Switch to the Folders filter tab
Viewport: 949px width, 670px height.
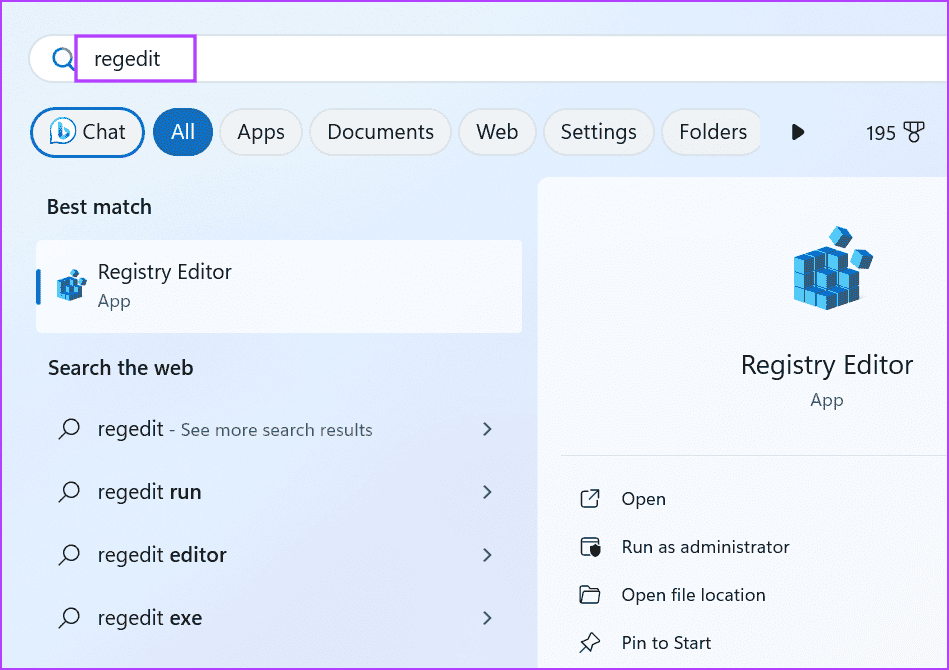(712, 132)
